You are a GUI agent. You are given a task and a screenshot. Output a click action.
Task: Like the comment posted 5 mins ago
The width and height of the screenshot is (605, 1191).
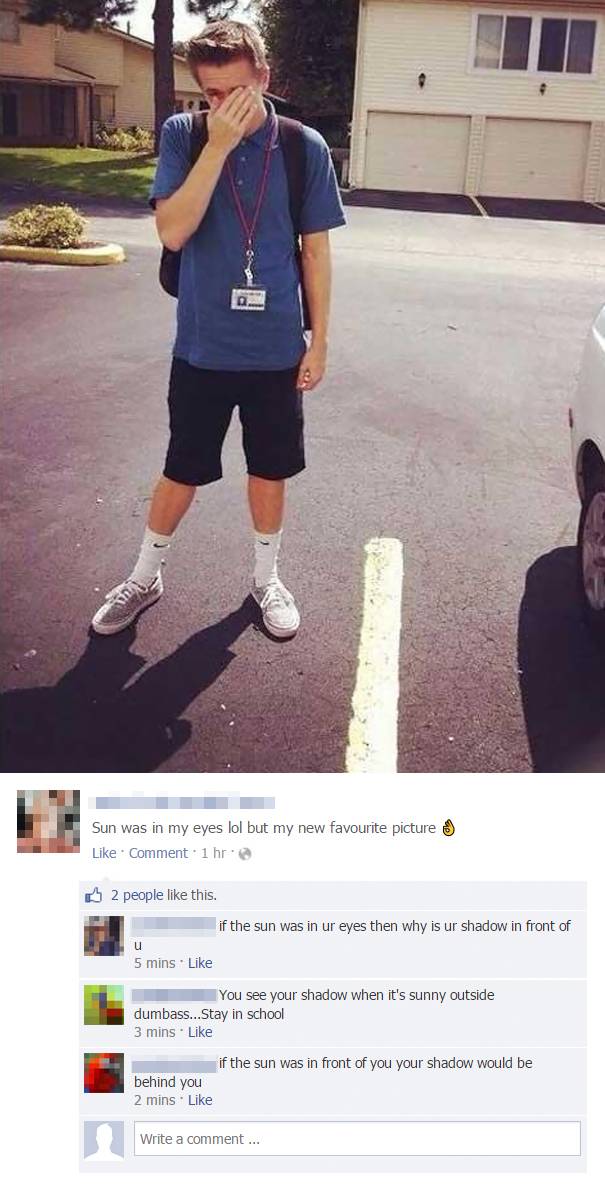click(200, 963)
